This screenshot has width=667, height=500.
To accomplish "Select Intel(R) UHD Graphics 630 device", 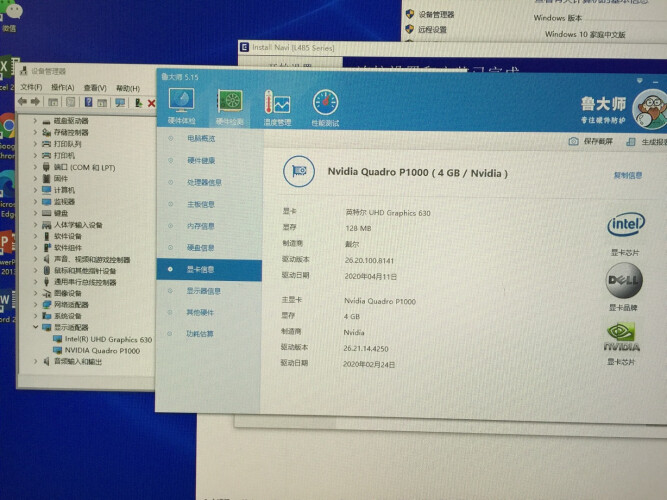I will [x=108, y=339].
